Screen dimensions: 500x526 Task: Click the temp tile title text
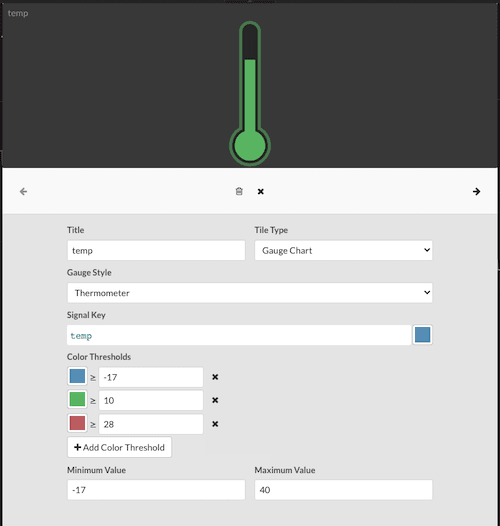(x=18, y=13)
